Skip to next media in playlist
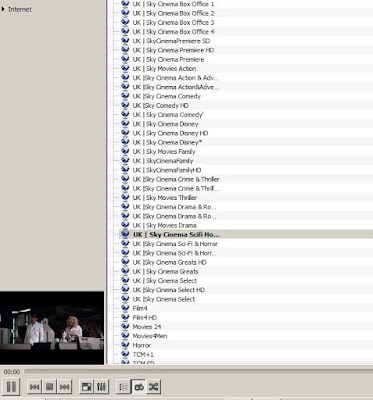The height and width of the screenshot is (400, 373). tap(65, 387)
